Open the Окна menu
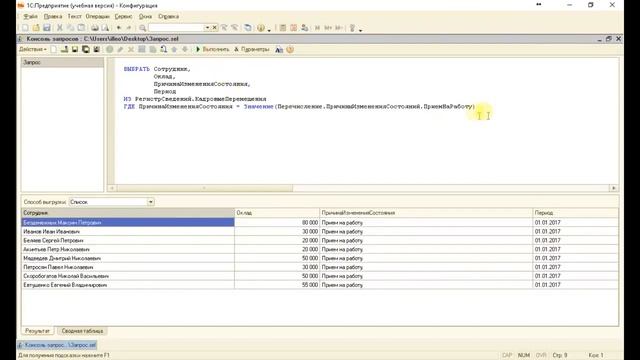This screenshot has width=640, height=360. 145,16
